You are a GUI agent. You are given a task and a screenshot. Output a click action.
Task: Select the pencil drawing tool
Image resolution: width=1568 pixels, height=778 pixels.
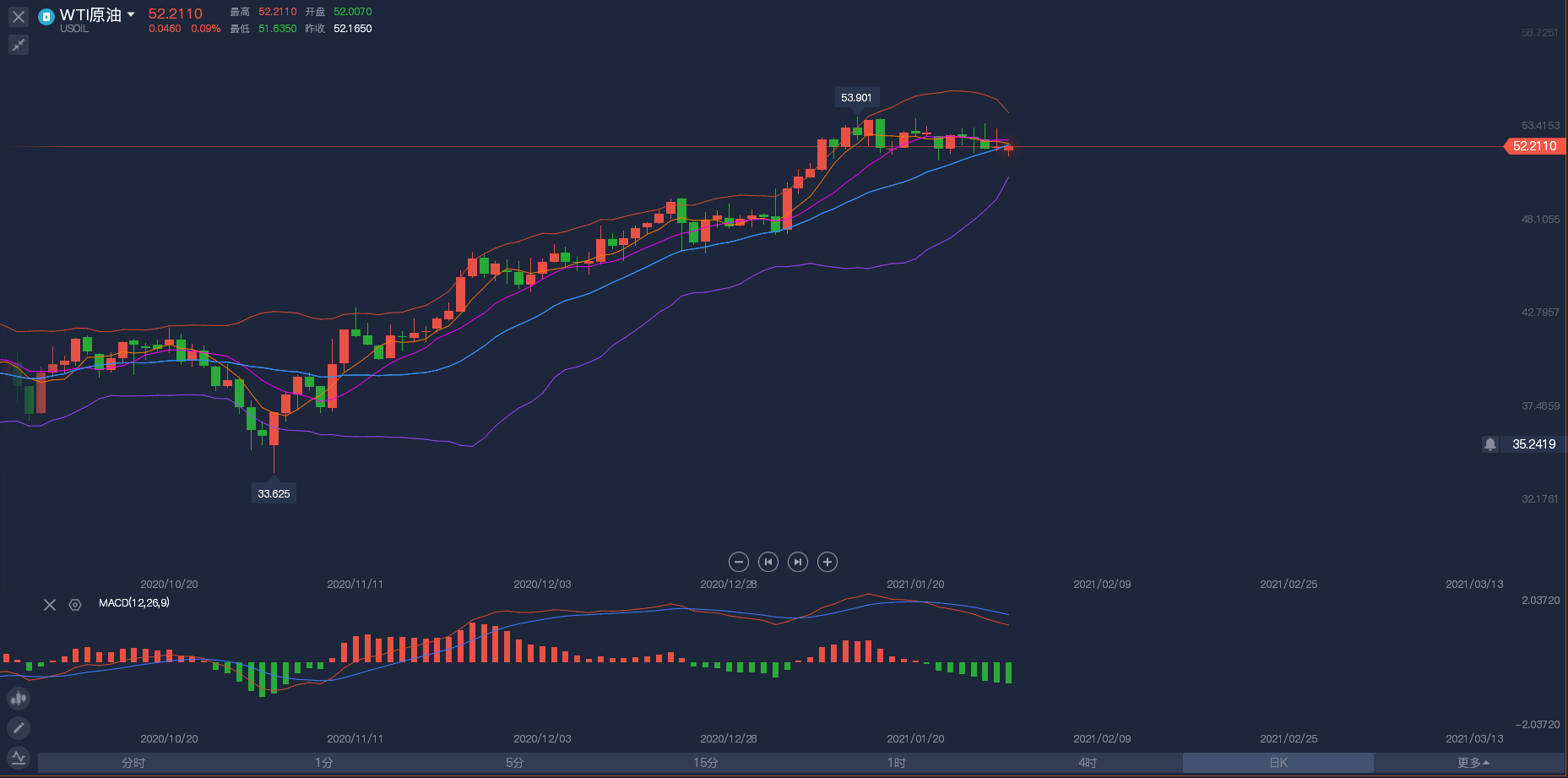tap(19, 727)
